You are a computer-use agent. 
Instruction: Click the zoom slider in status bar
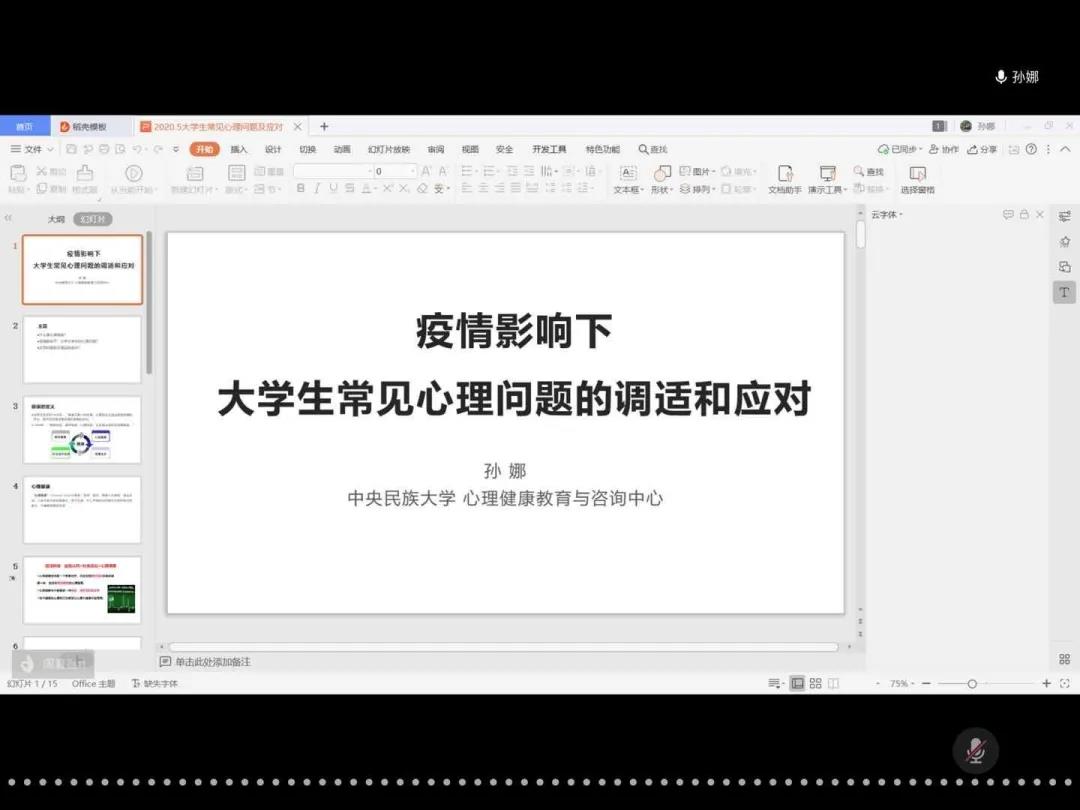click(972, 683)
